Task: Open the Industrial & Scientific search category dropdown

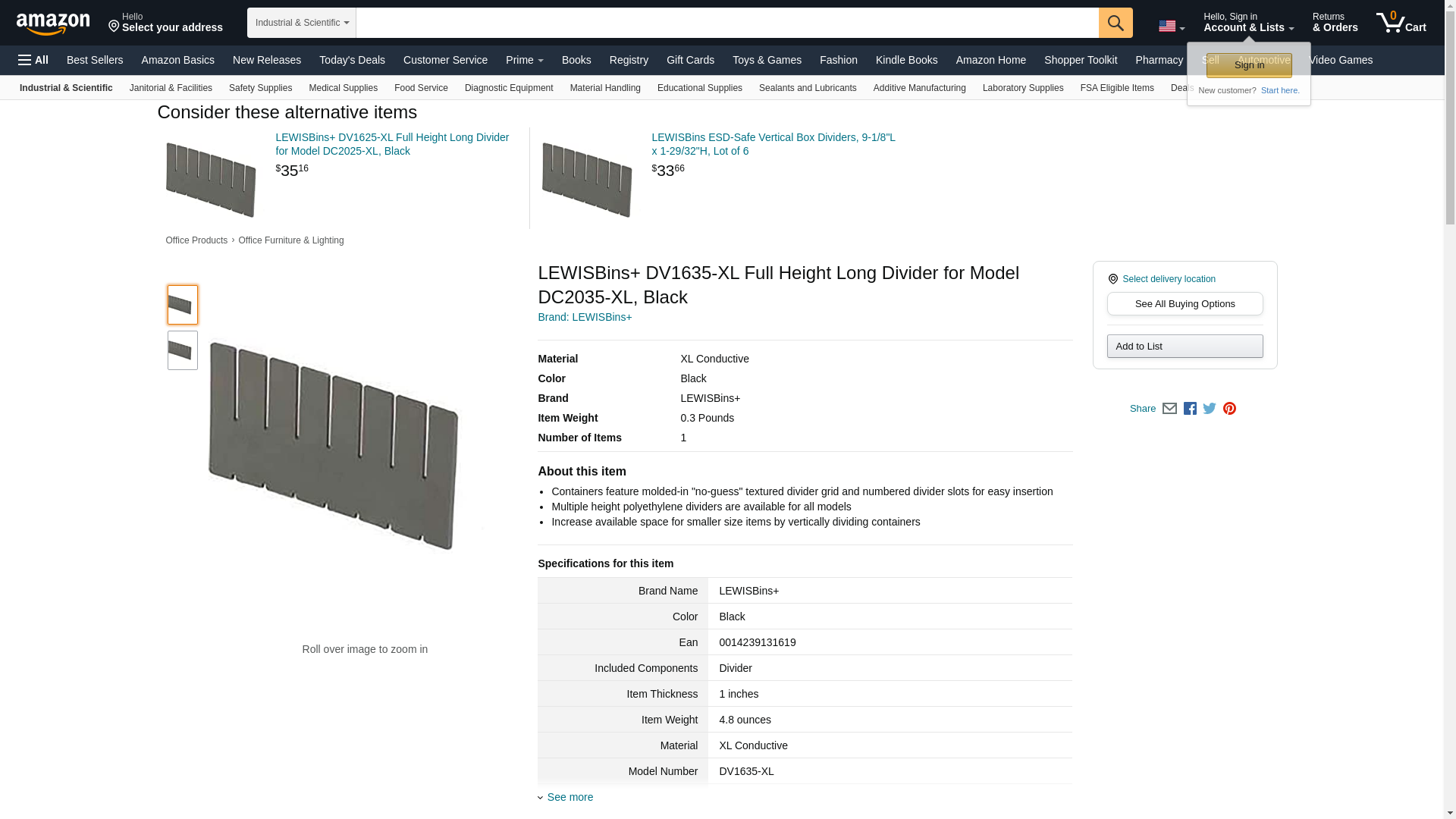Action: (x=301, y=23)
